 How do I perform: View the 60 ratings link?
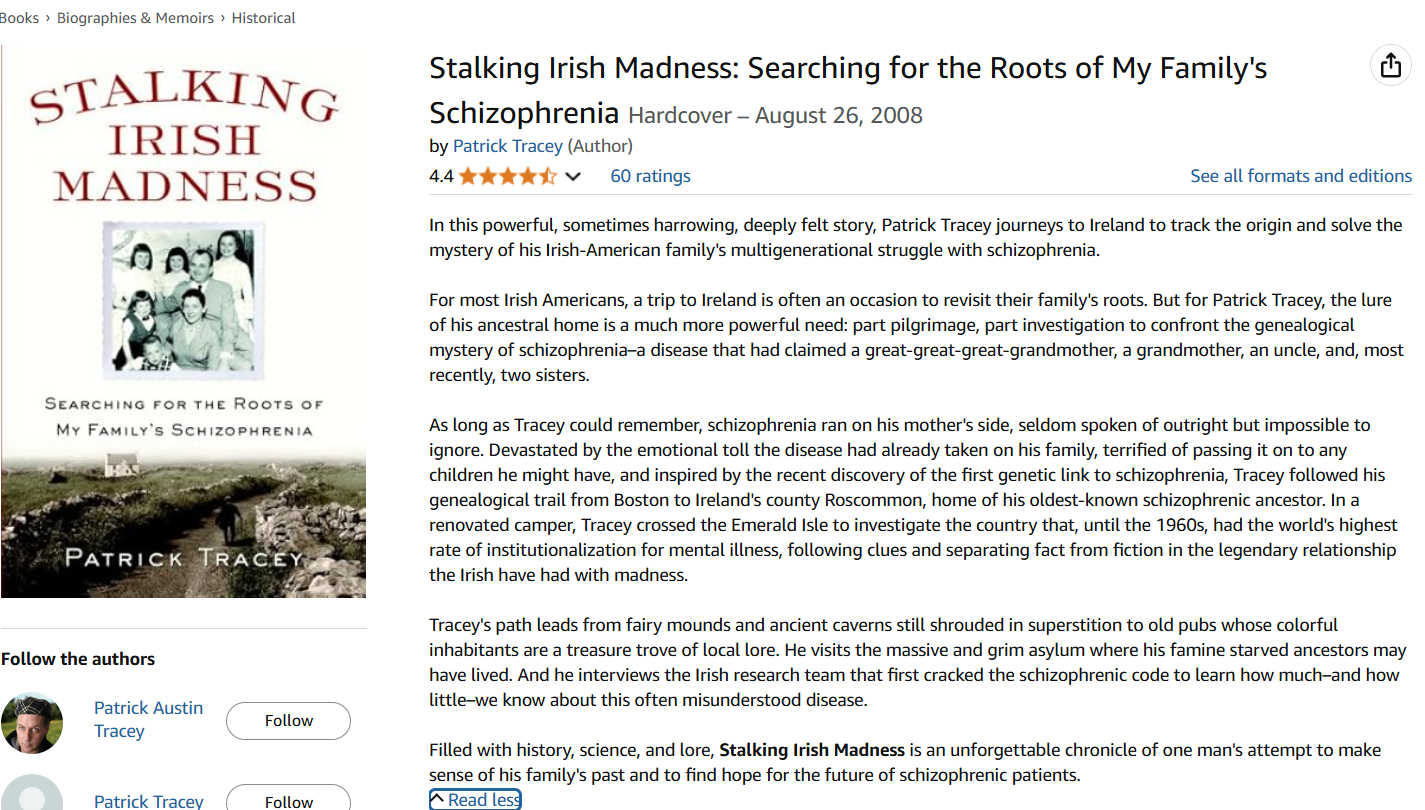(x=650, y=176)
